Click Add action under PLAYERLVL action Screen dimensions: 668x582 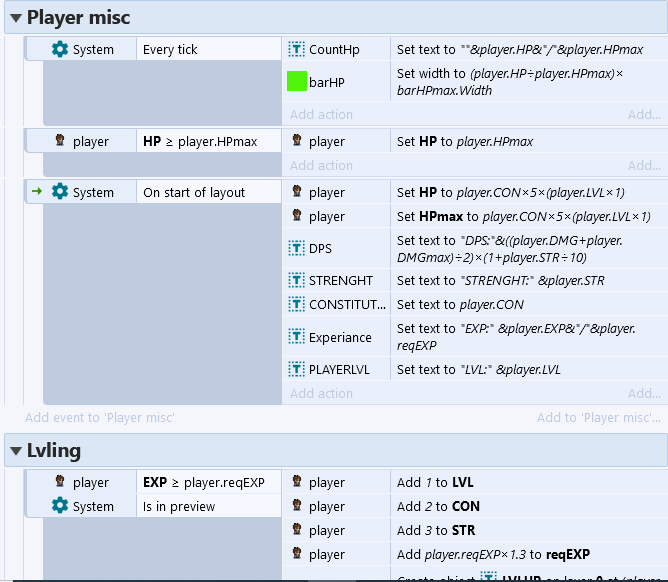pyautogui.click(x=321, y=393)
